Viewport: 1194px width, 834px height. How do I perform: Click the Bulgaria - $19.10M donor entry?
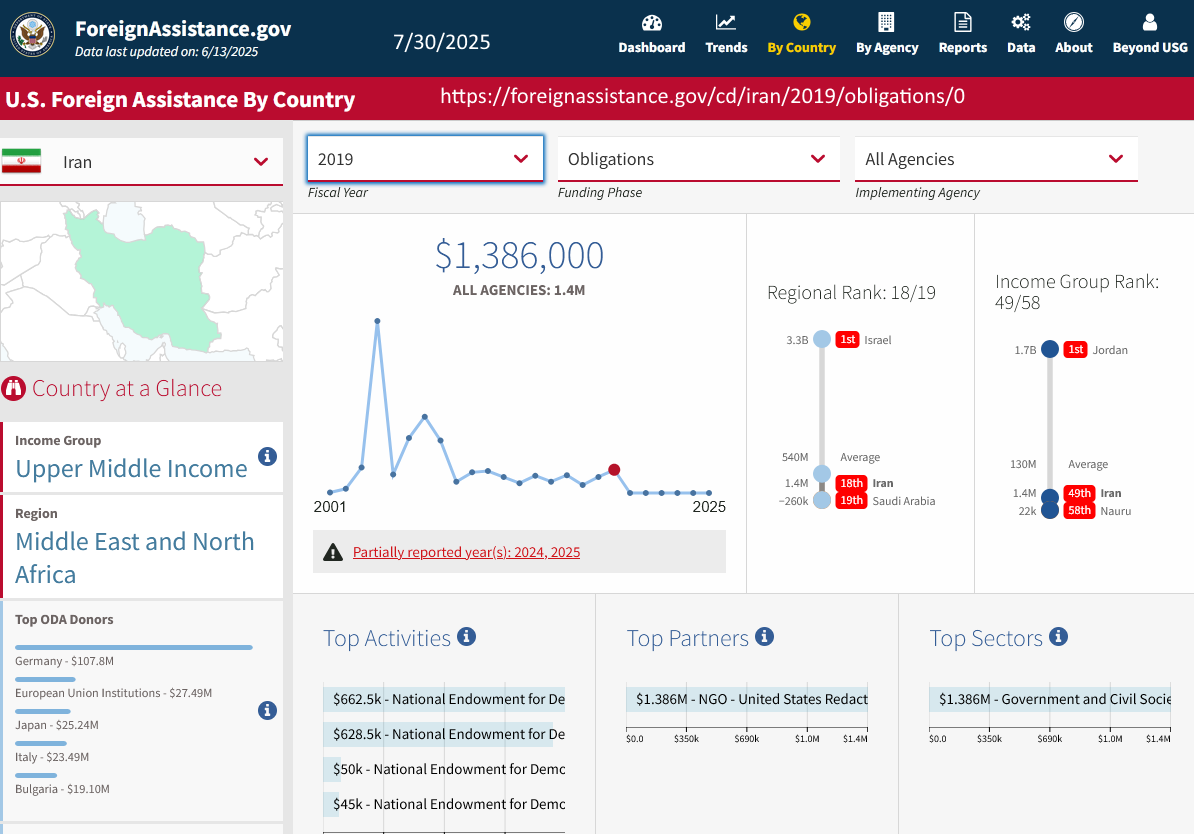tap(62, 789)
